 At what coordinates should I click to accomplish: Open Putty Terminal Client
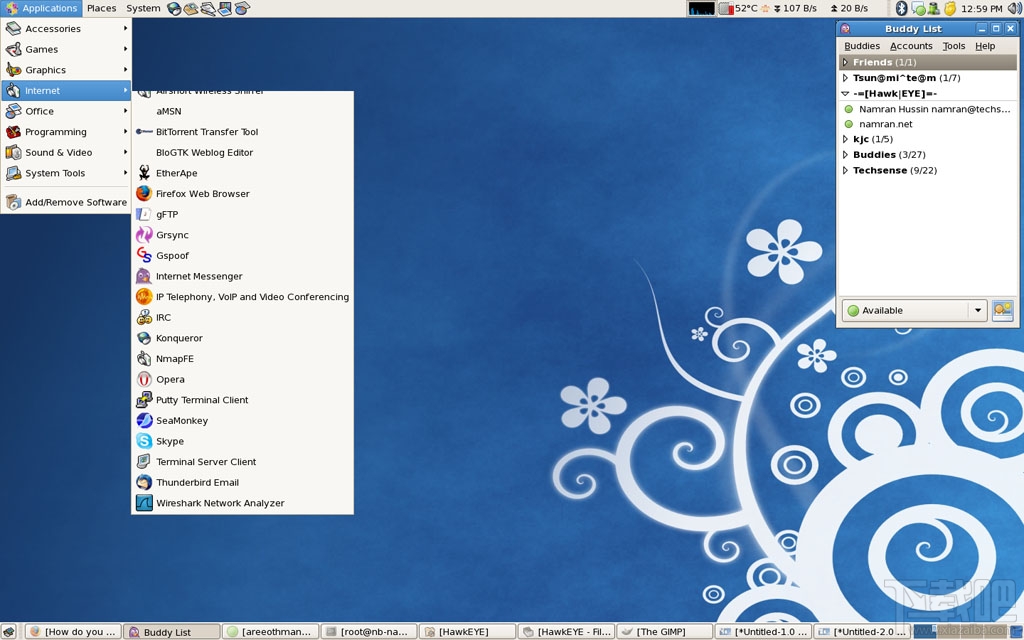(202, 400)
